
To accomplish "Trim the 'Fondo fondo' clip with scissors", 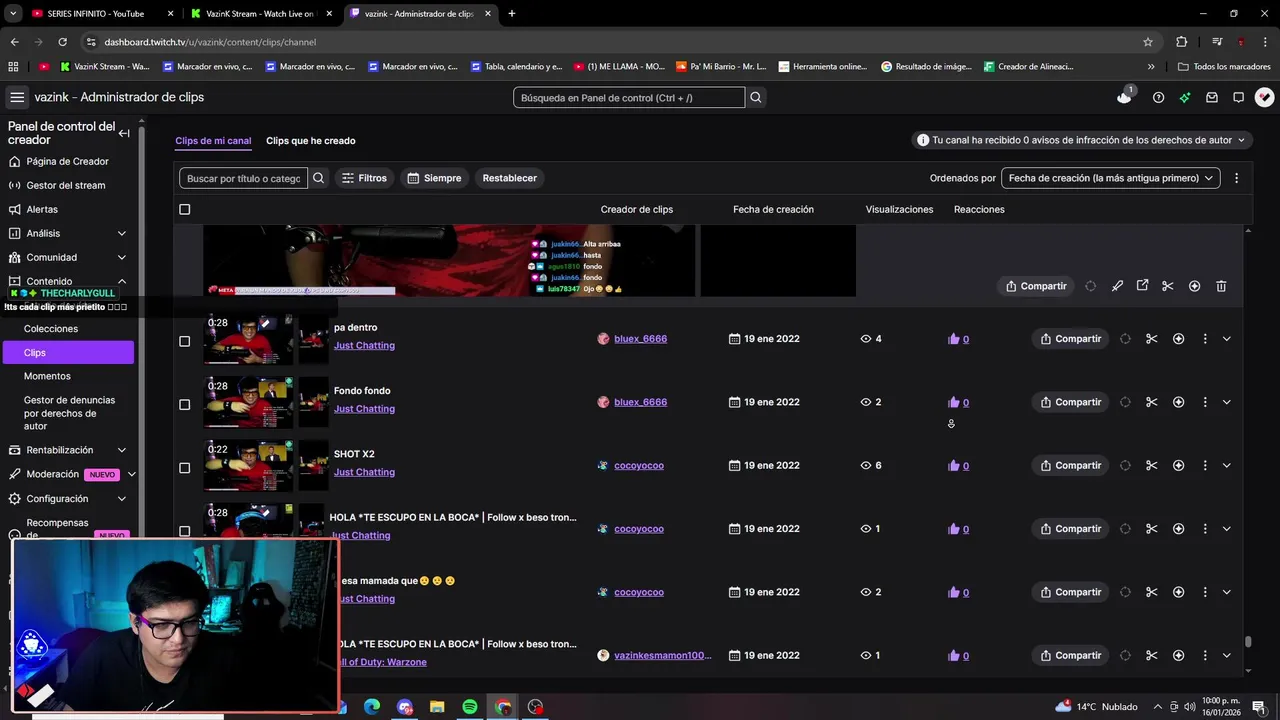I will click(x=1151, y=402).
